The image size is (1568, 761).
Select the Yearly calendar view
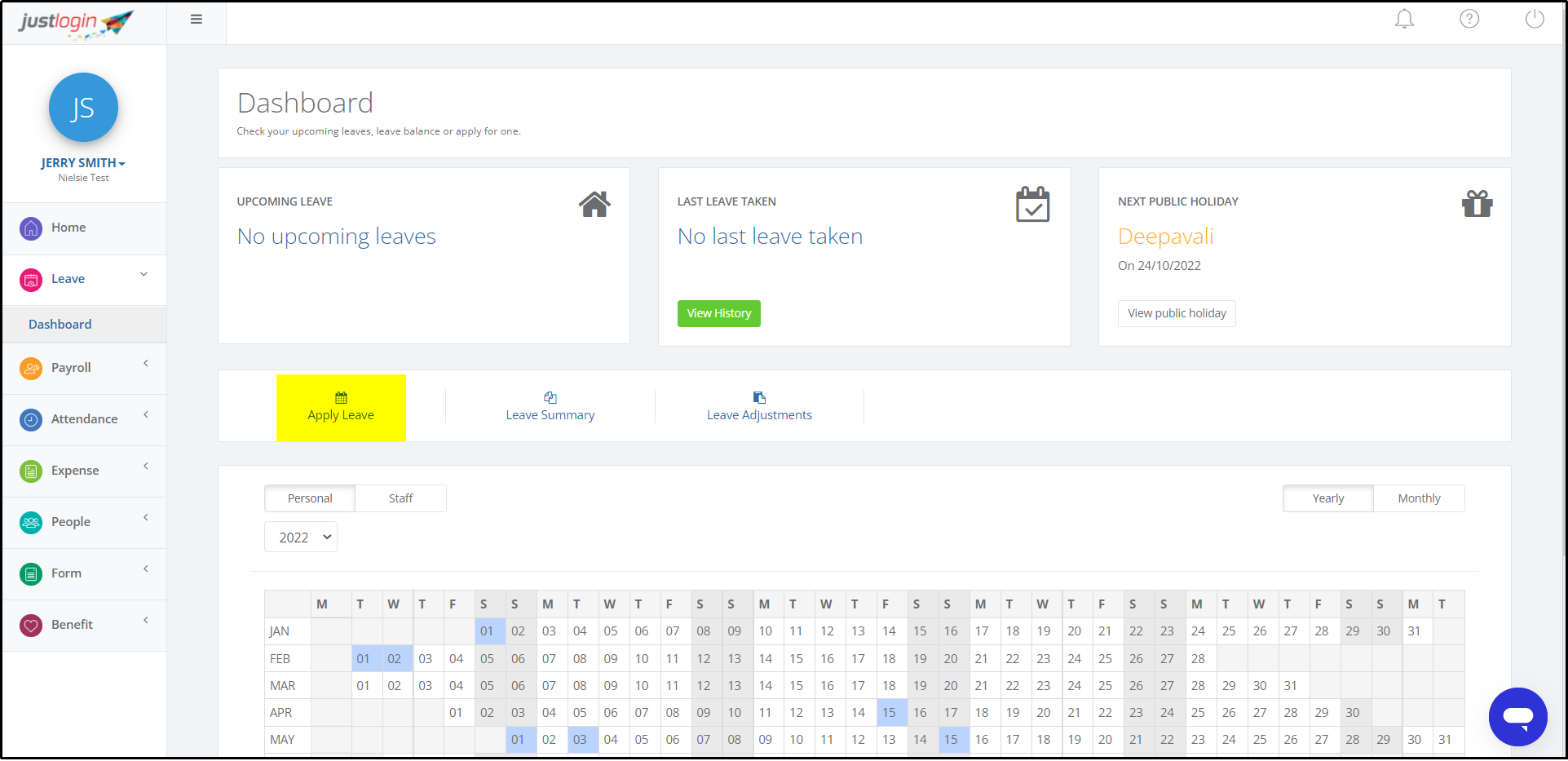[x=1327, y=498]
